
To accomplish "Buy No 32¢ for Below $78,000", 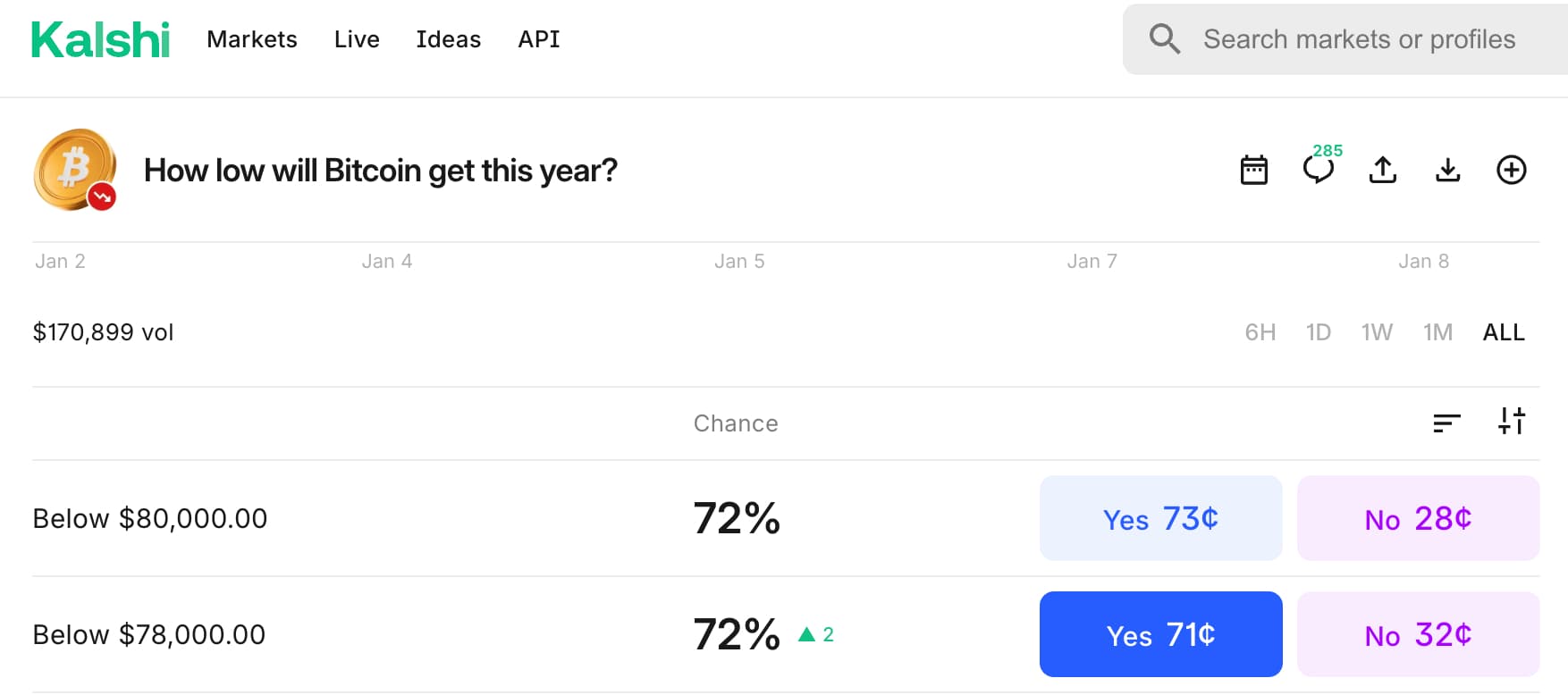I will (x=1418, y=634).
